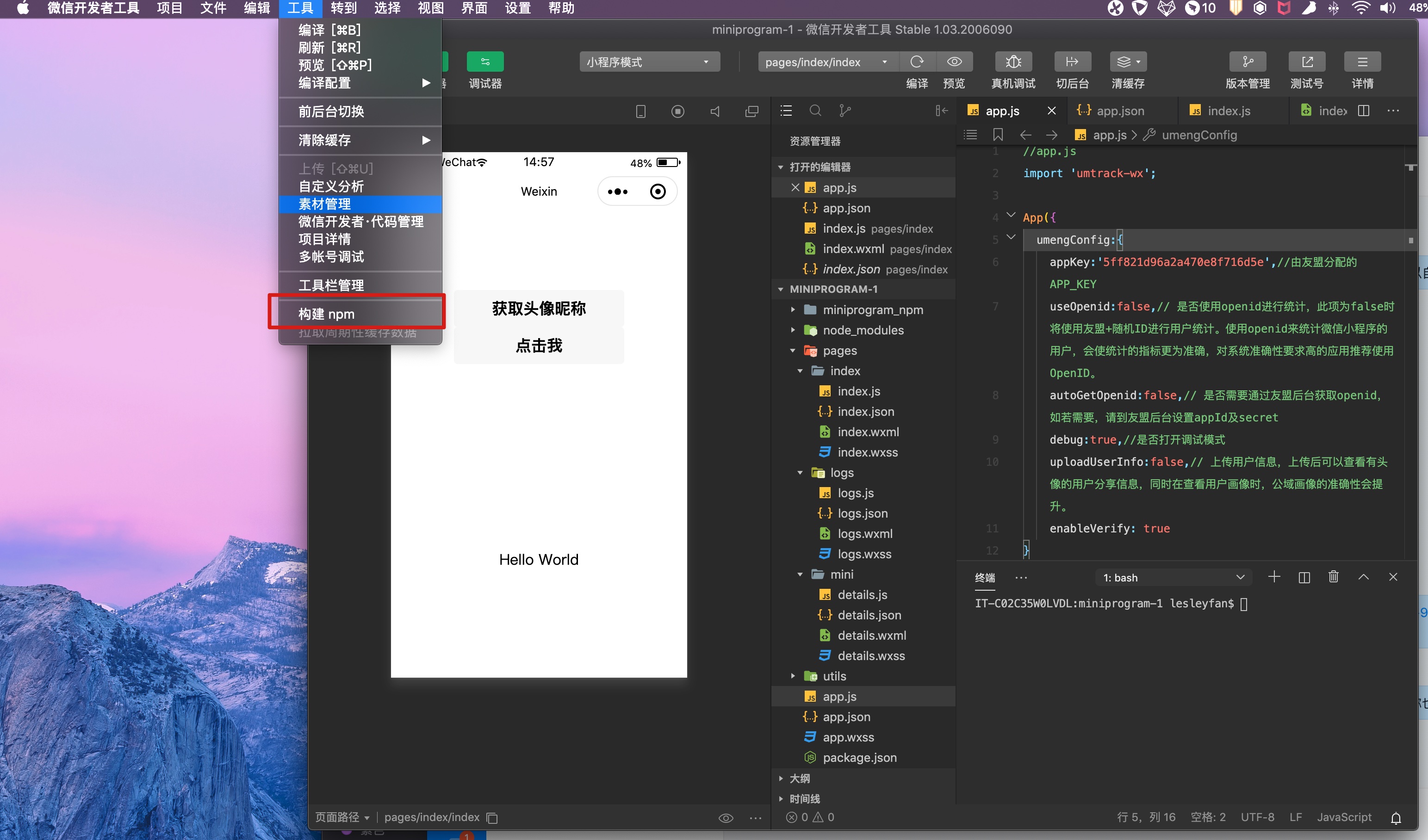The height and width of the screenshot is (840, 1428).
Task: Open 清除缓存 submenu
Action: click(360, 140)
